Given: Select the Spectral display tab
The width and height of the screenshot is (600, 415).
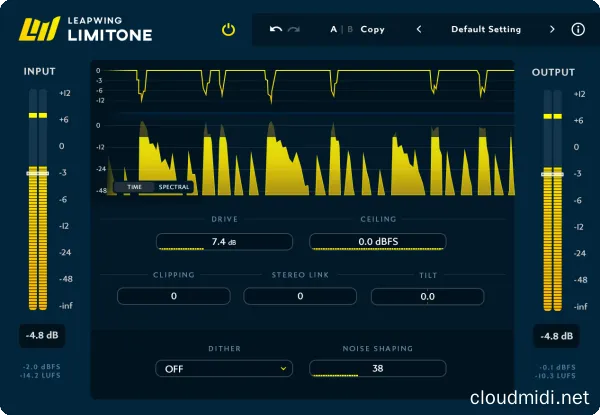Looking at the screenshot, I should coord(173,187).
